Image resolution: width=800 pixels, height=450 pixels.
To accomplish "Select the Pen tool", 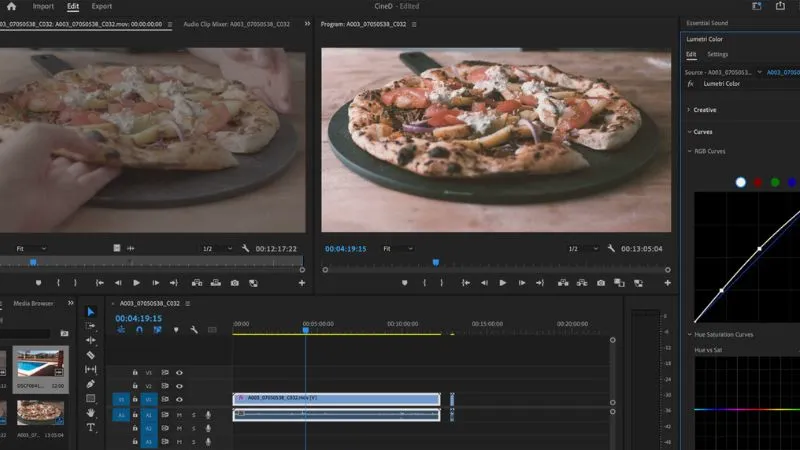I will (x=90, y=384).
